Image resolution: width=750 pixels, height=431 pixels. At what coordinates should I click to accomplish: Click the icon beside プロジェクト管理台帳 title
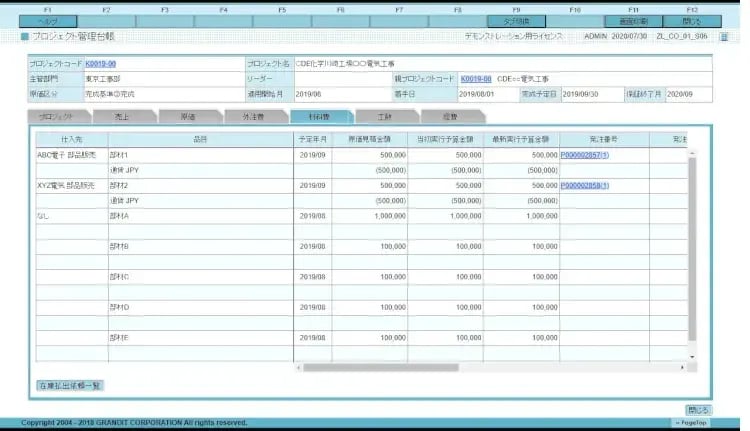[x=25, y=36]
